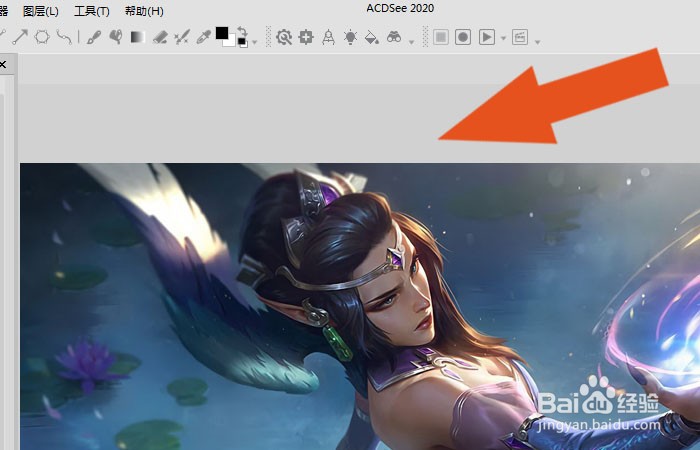
Task: Select the smart brush blob tool
Action: (x=116, y=37)
